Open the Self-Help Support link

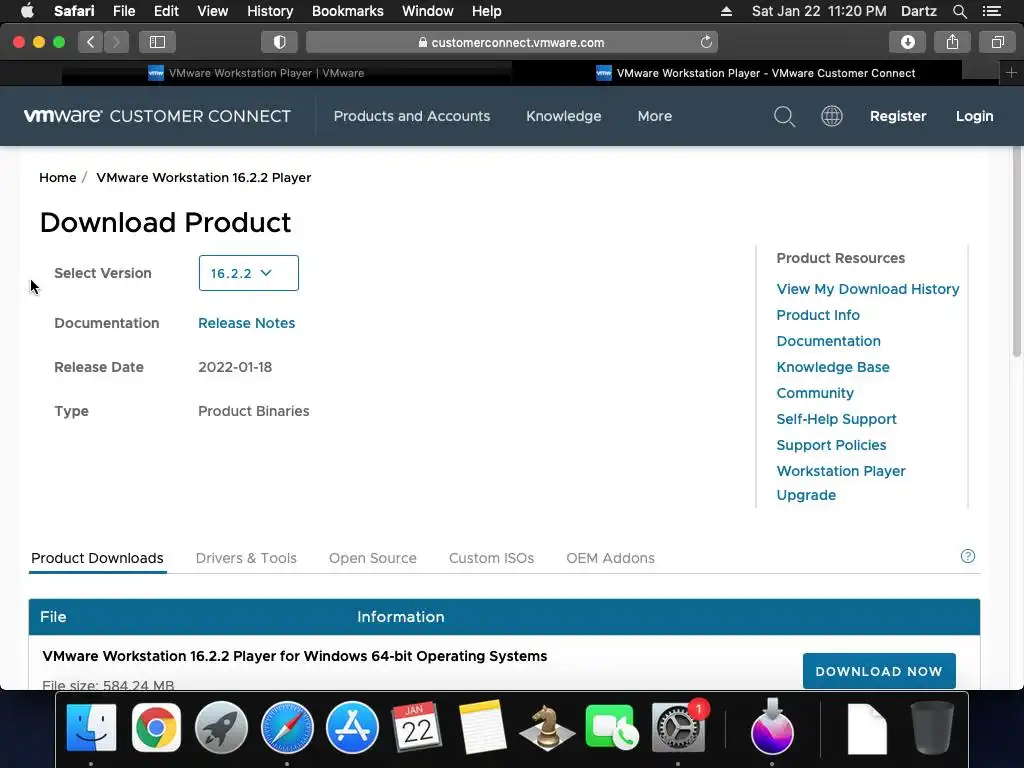(x=837, y=419)
